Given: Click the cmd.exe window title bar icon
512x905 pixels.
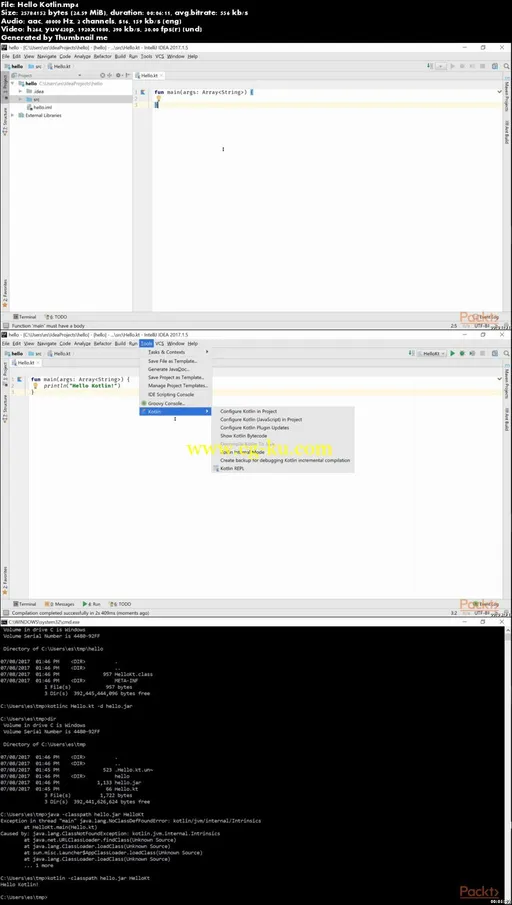Looking at the screenshot, I should (4, 622).
